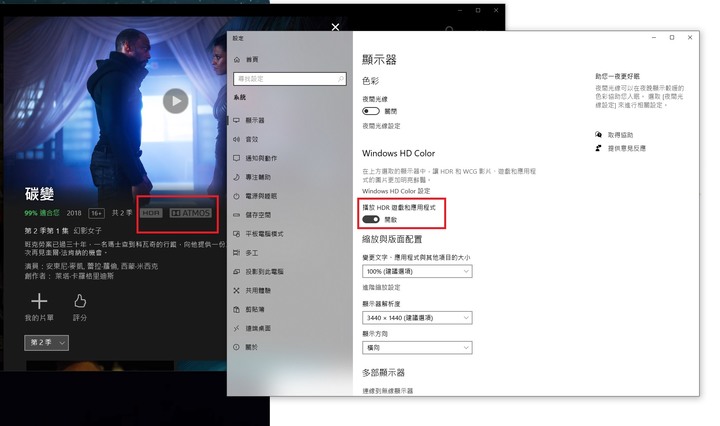Open 多工 multitasking settings
This screenshot has width=720, height=426.
pos(252,253)
